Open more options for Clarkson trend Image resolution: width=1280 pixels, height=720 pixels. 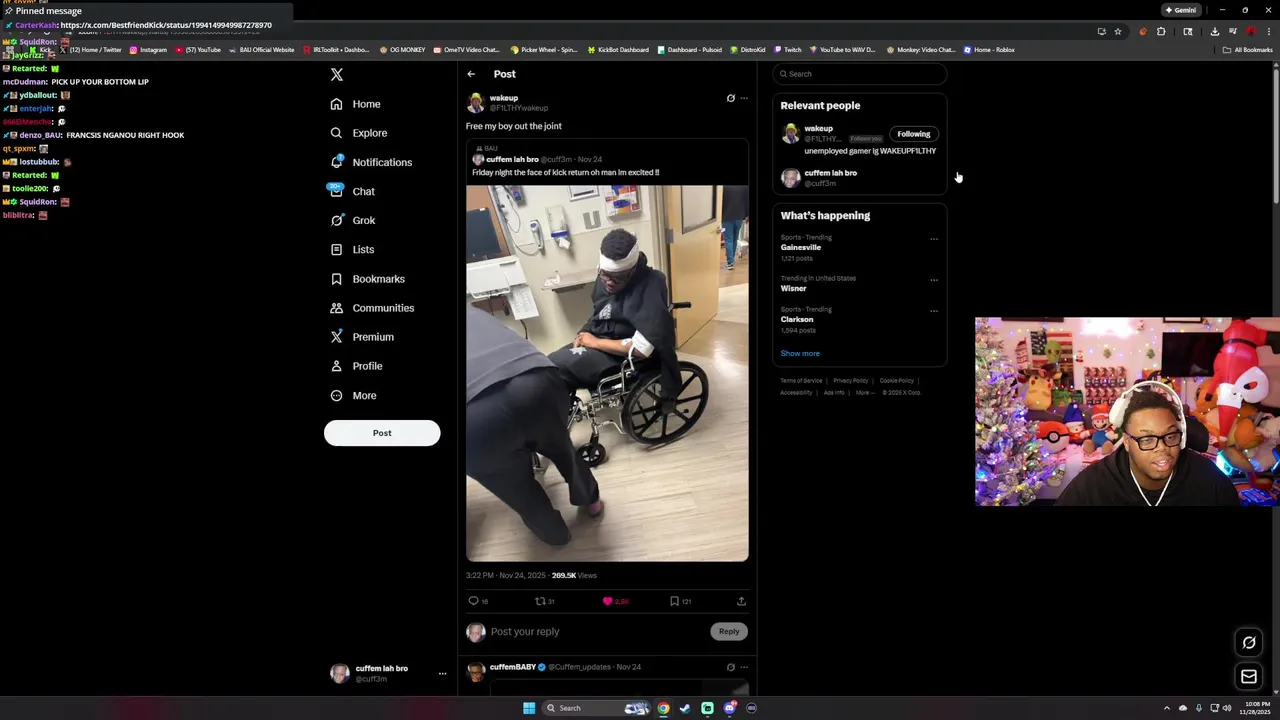[934, 311]
